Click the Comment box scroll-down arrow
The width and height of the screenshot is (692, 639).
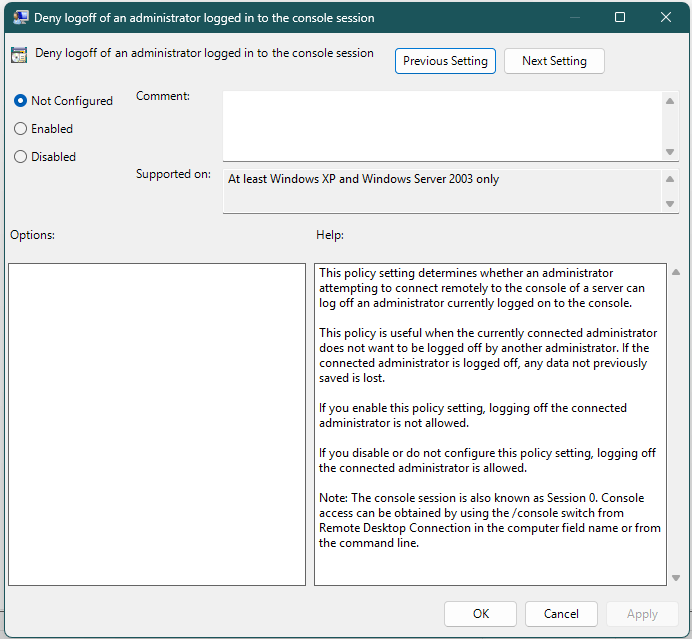pyautogui.click(x=670, y=152)
